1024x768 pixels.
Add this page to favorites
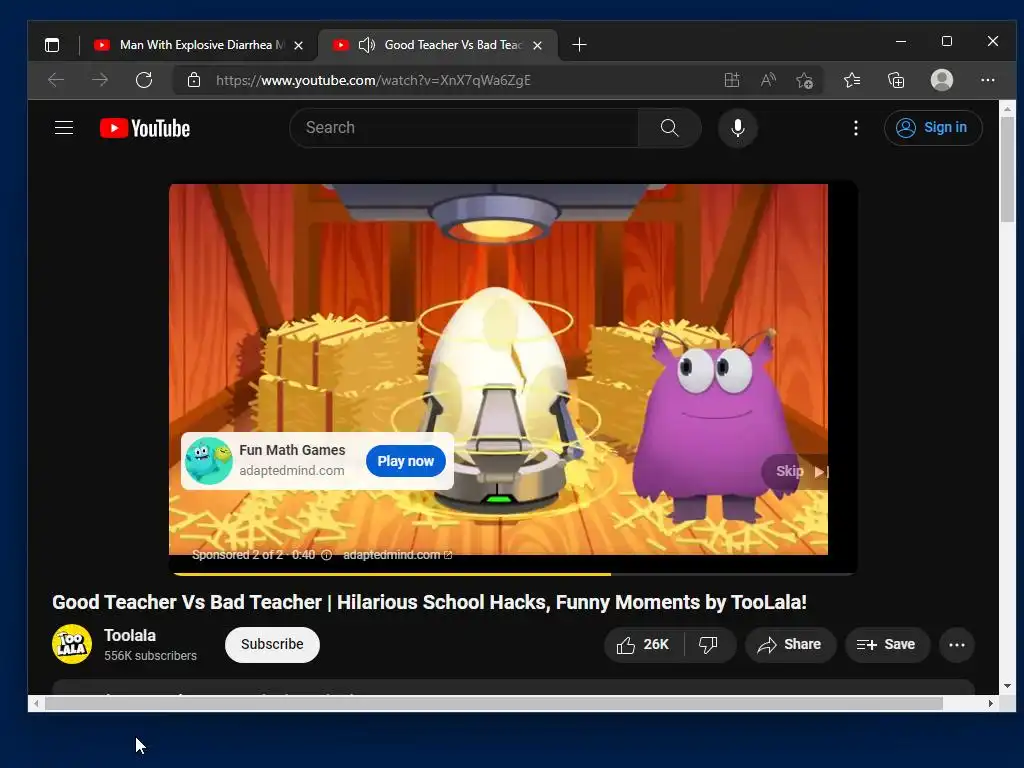point(805,80)
